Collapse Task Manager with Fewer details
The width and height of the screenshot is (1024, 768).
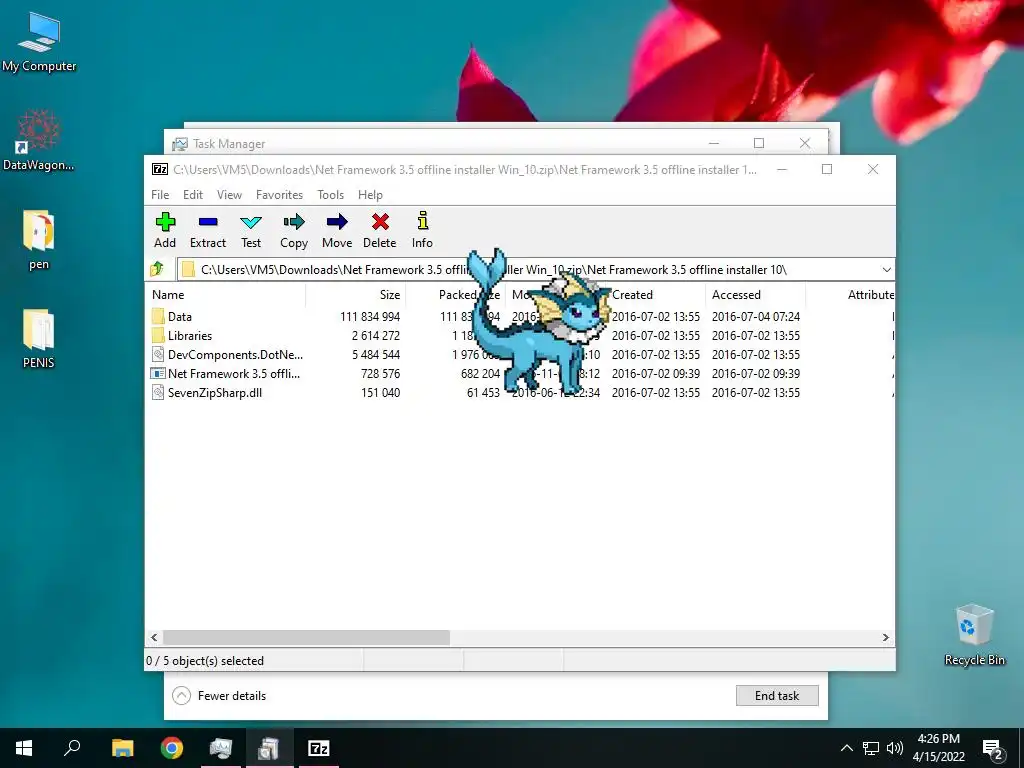pos(219,696)
